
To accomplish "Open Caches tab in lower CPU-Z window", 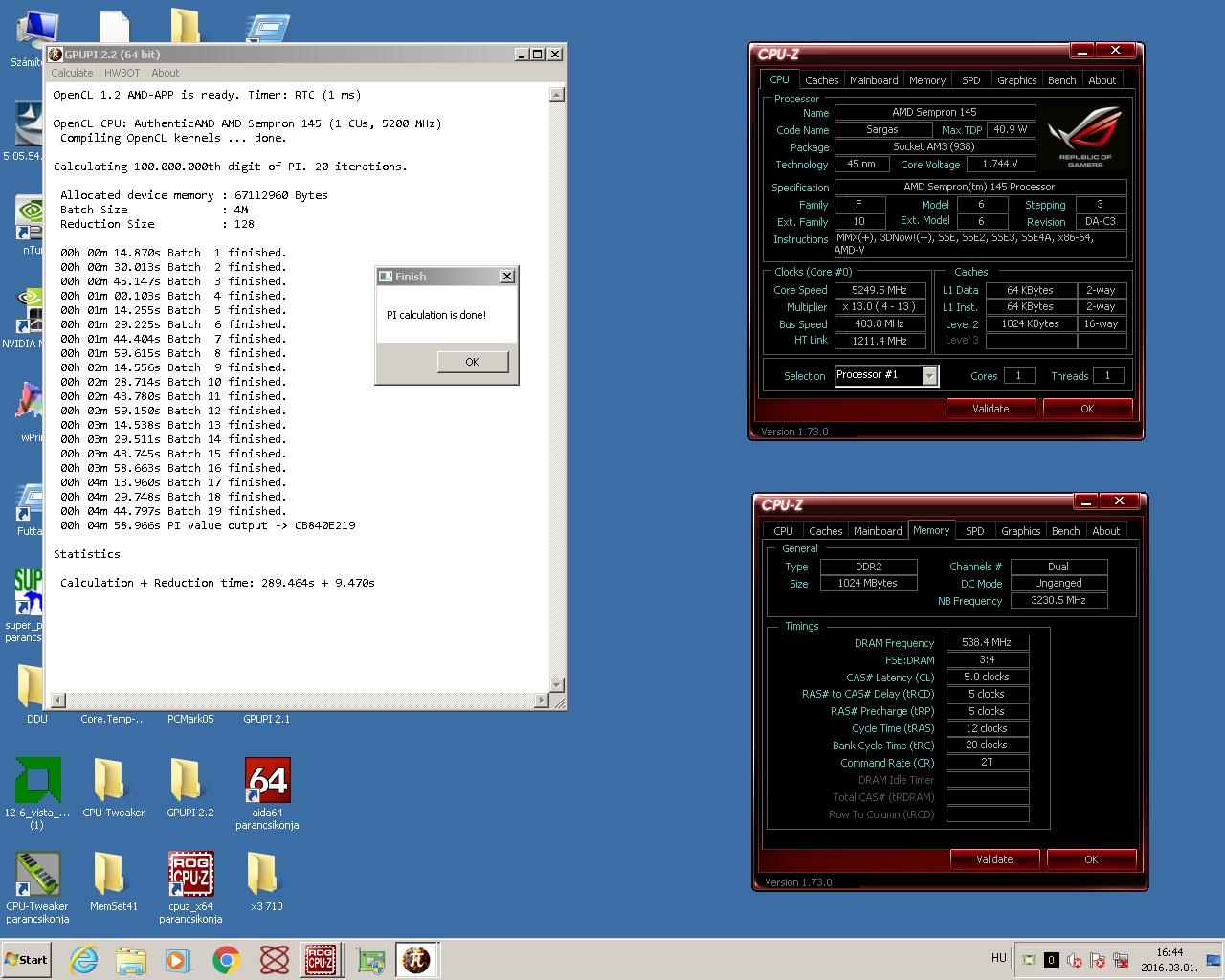I will pyautogui.click(x=825, y=531).
